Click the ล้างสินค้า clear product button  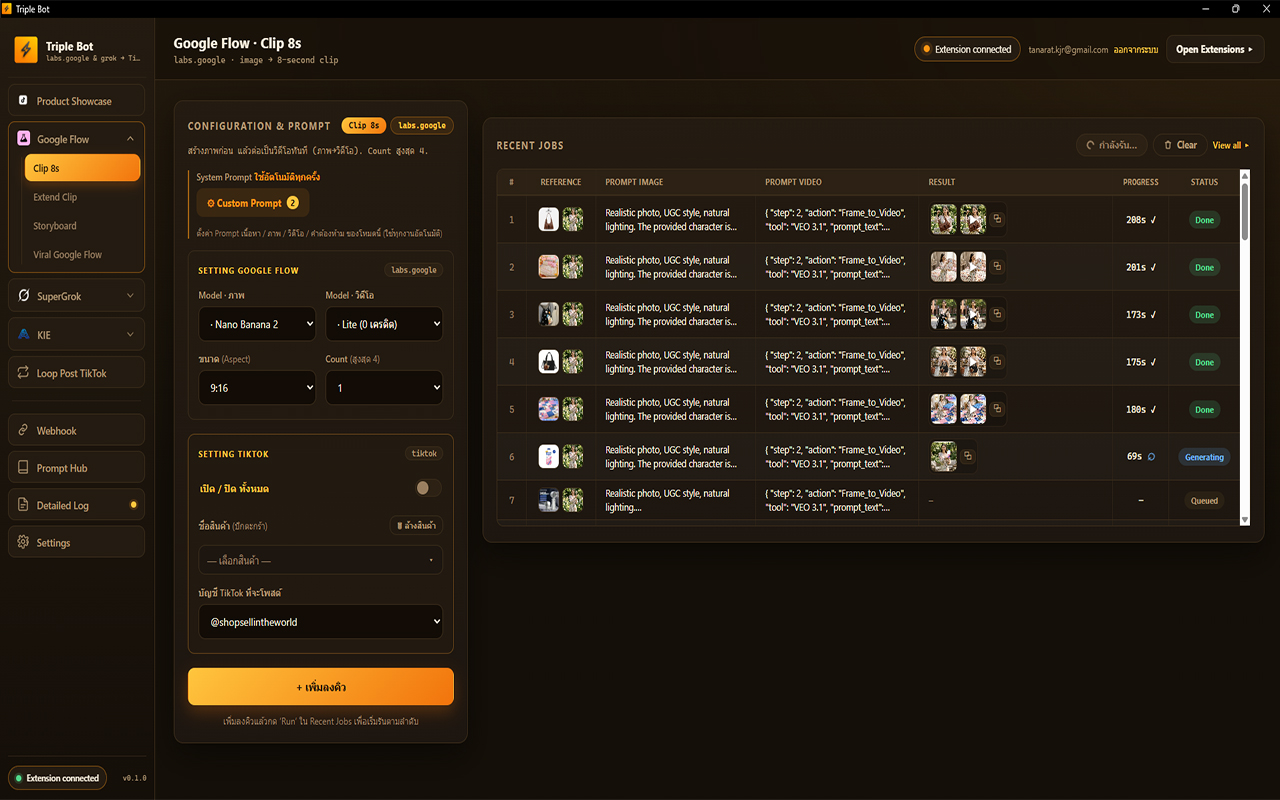tap(416, 525)
